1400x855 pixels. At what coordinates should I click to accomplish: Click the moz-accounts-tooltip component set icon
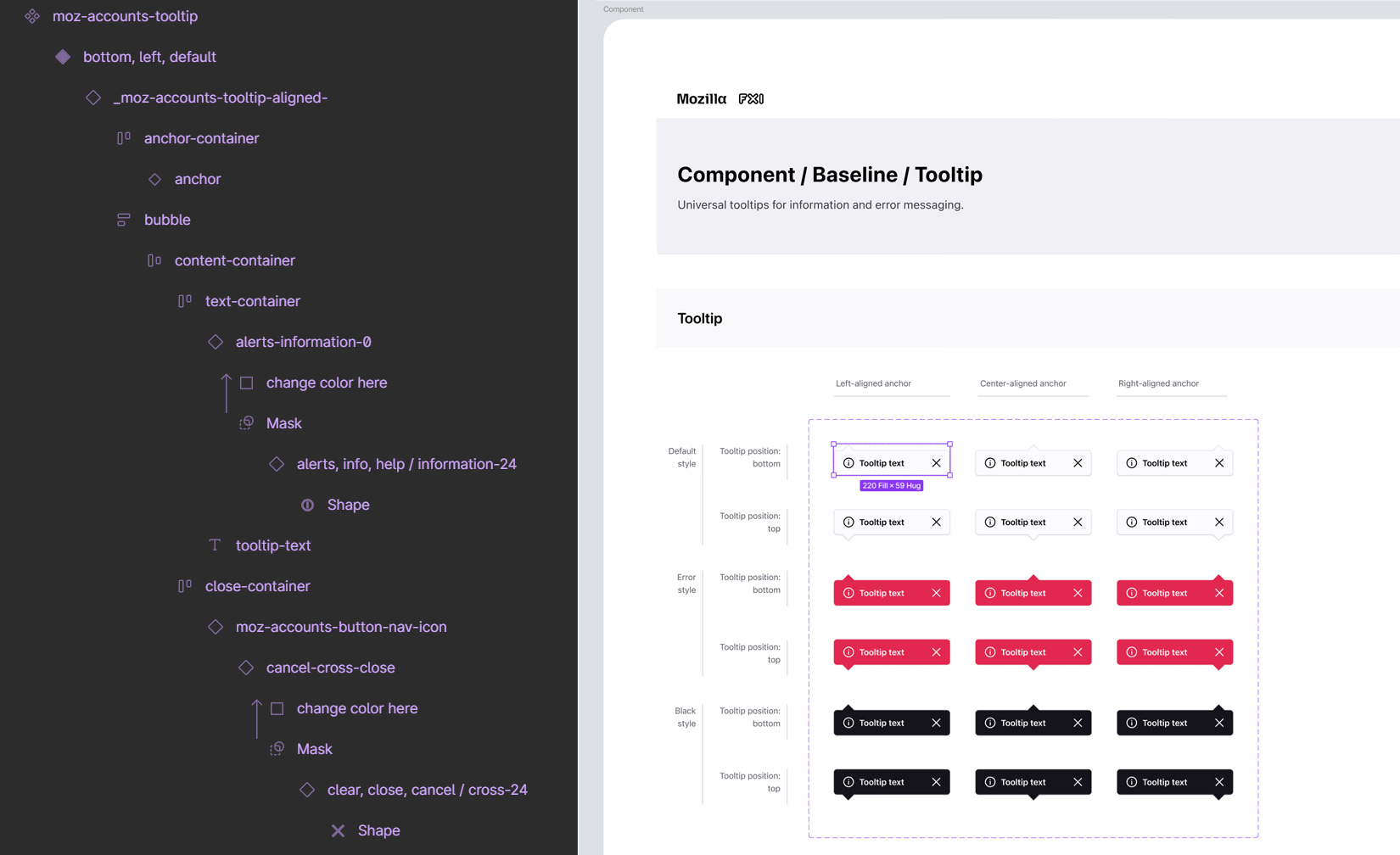tap(32, 16)
